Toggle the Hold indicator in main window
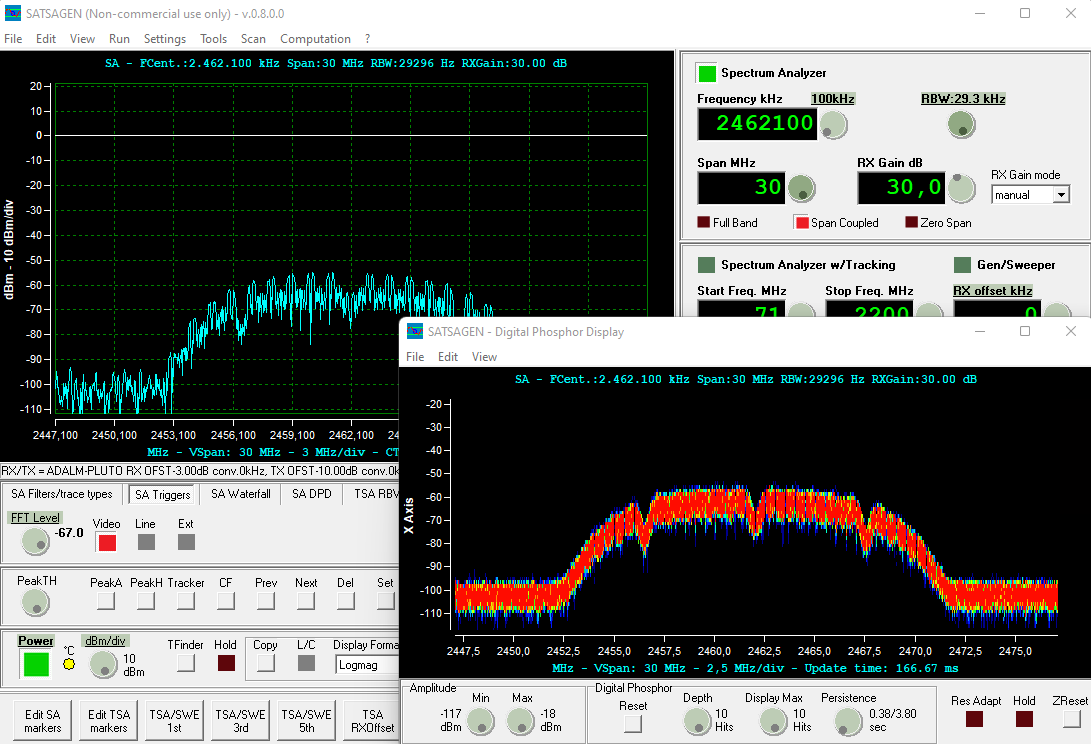Image resolution: width=1091 pixels, height=744 pixels. click(226, 663)
